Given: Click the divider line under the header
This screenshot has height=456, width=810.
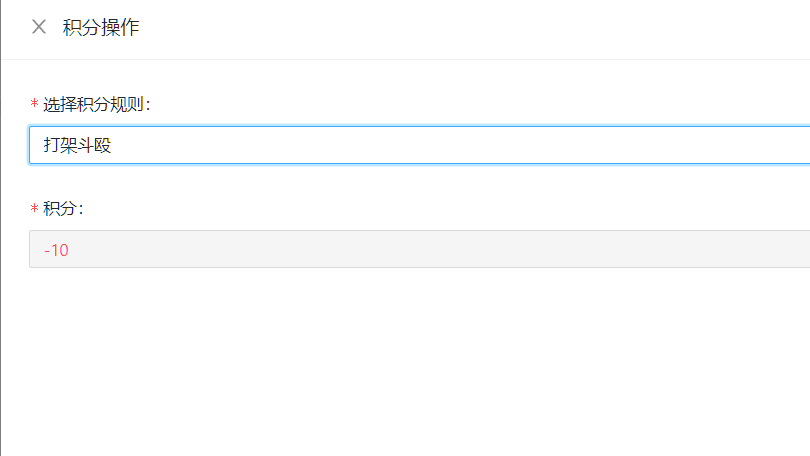Looking at the screenshot, I should coord(406,59).
